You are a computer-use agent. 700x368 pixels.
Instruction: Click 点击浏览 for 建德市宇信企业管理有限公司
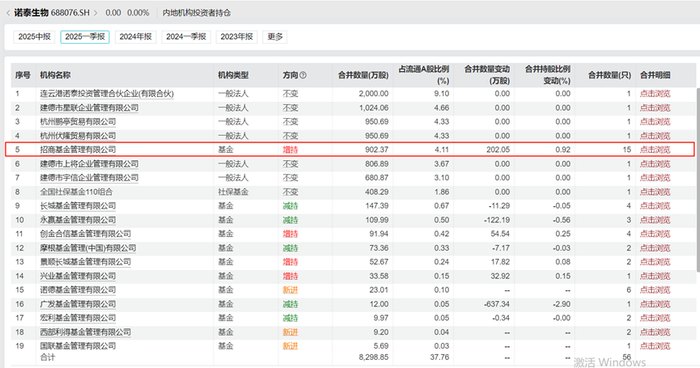(x=655, y=178)
